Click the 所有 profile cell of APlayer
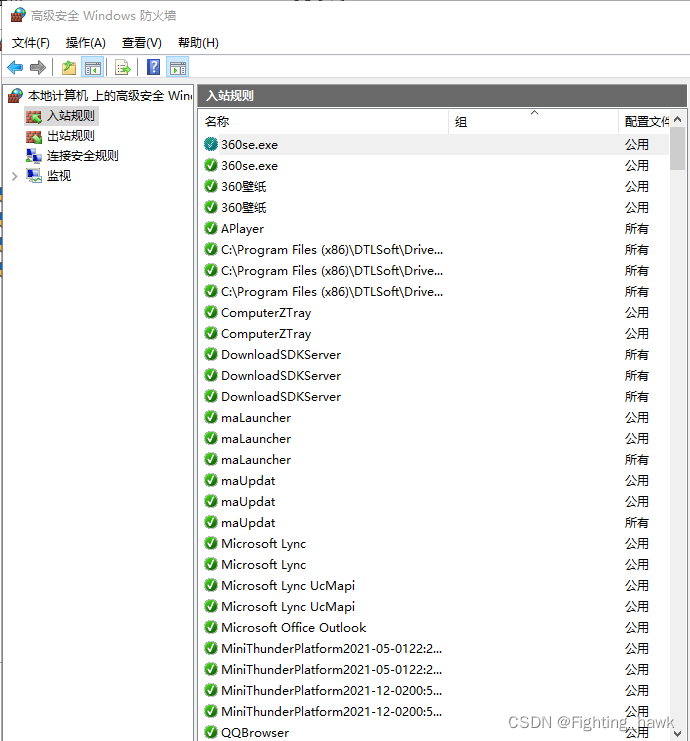This screenshot has width=690, height=741. coord(637,229)
